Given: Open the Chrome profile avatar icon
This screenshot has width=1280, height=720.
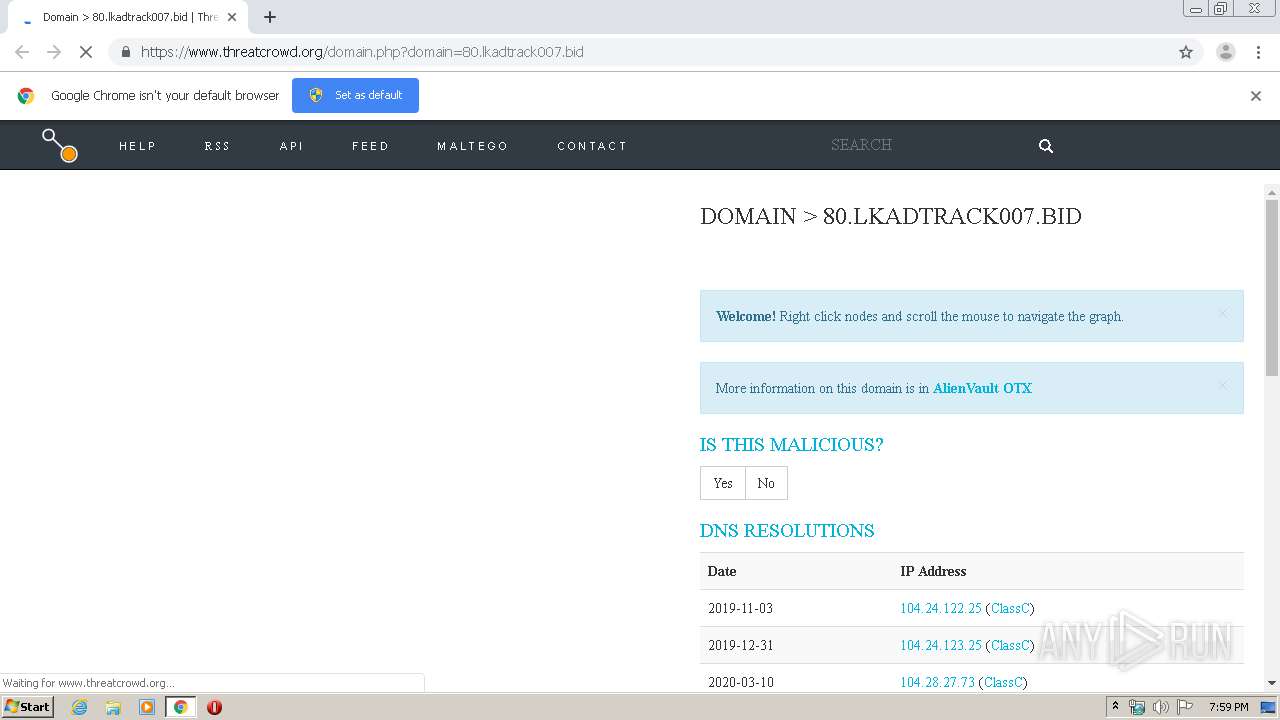Looking at the screenshot, I should (1225, 52).
